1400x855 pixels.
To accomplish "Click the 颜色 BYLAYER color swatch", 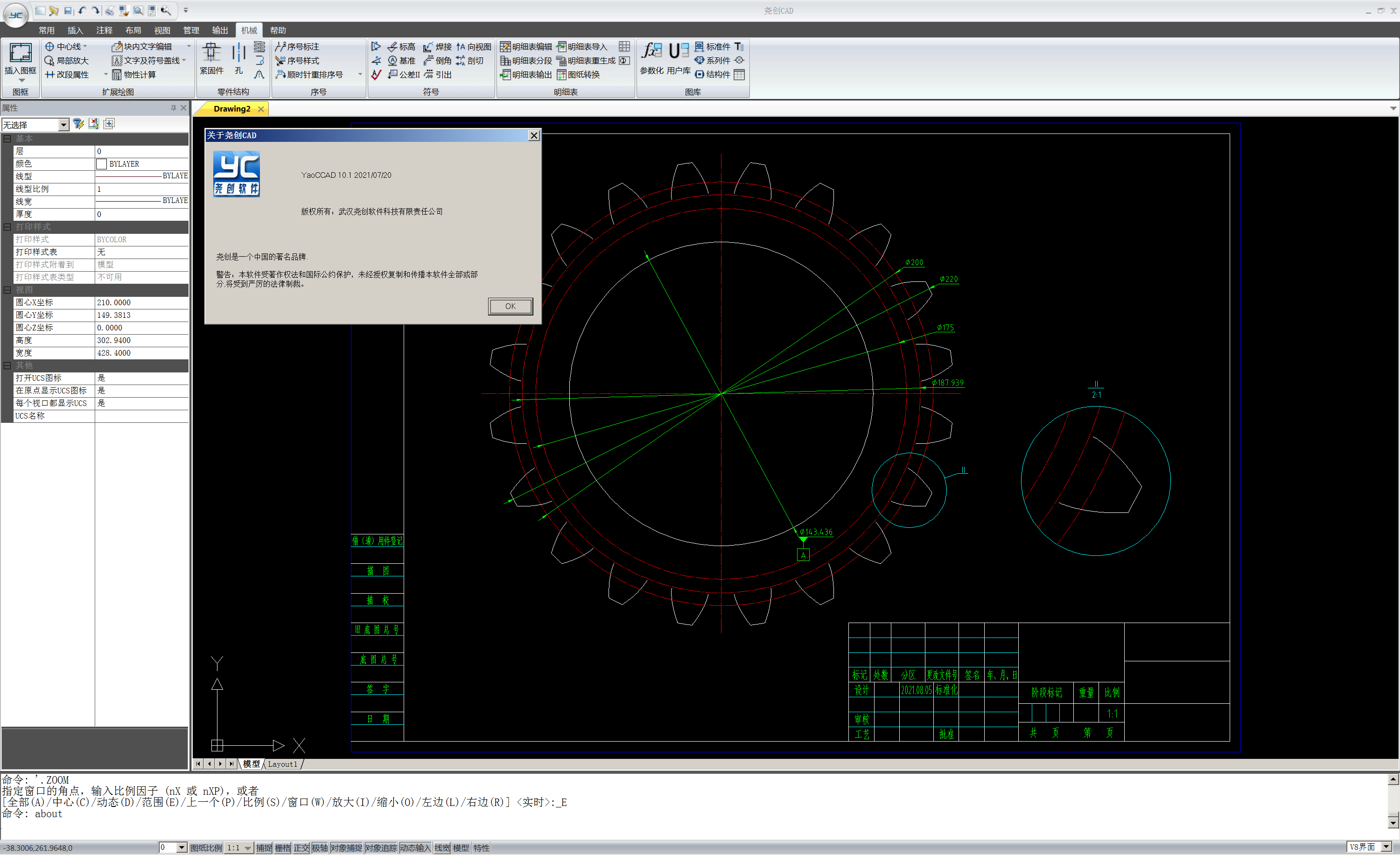I will click(x=101, y=164).
